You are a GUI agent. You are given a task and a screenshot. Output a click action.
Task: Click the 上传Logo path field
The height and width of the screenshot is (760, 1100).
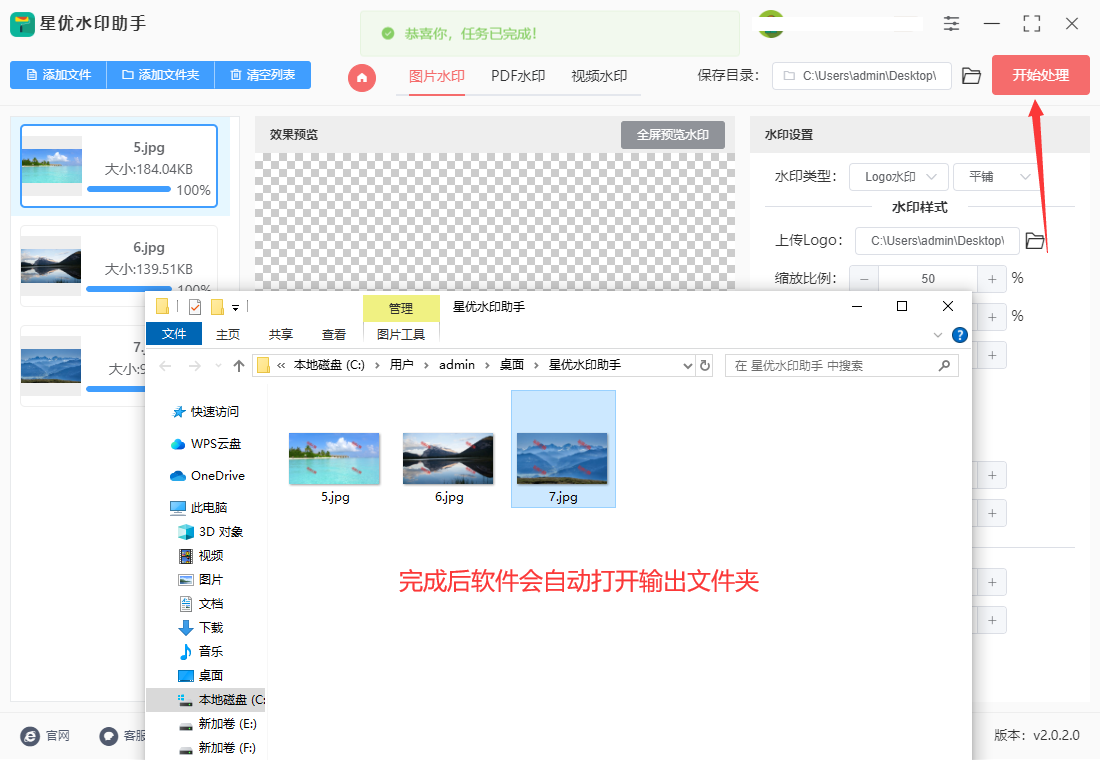(x=937, y=241)
